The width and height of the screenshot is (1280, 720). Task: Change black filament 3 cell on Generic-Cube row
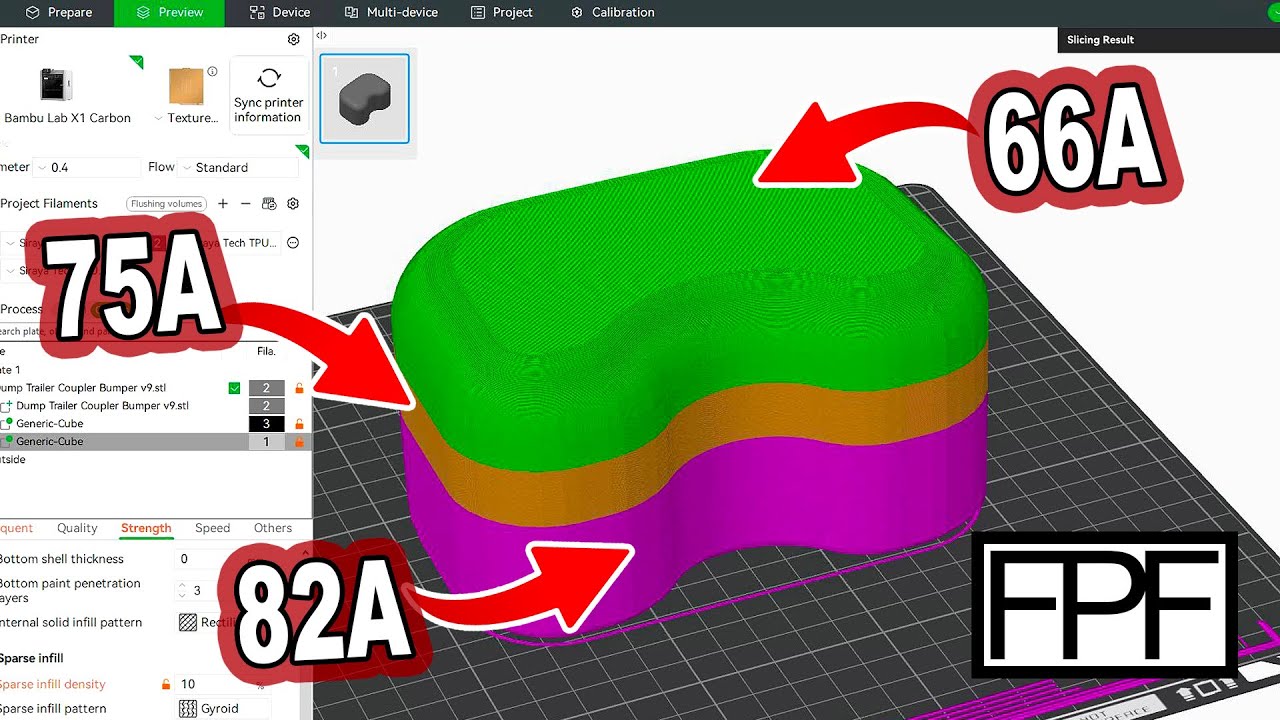click(266, 424)
